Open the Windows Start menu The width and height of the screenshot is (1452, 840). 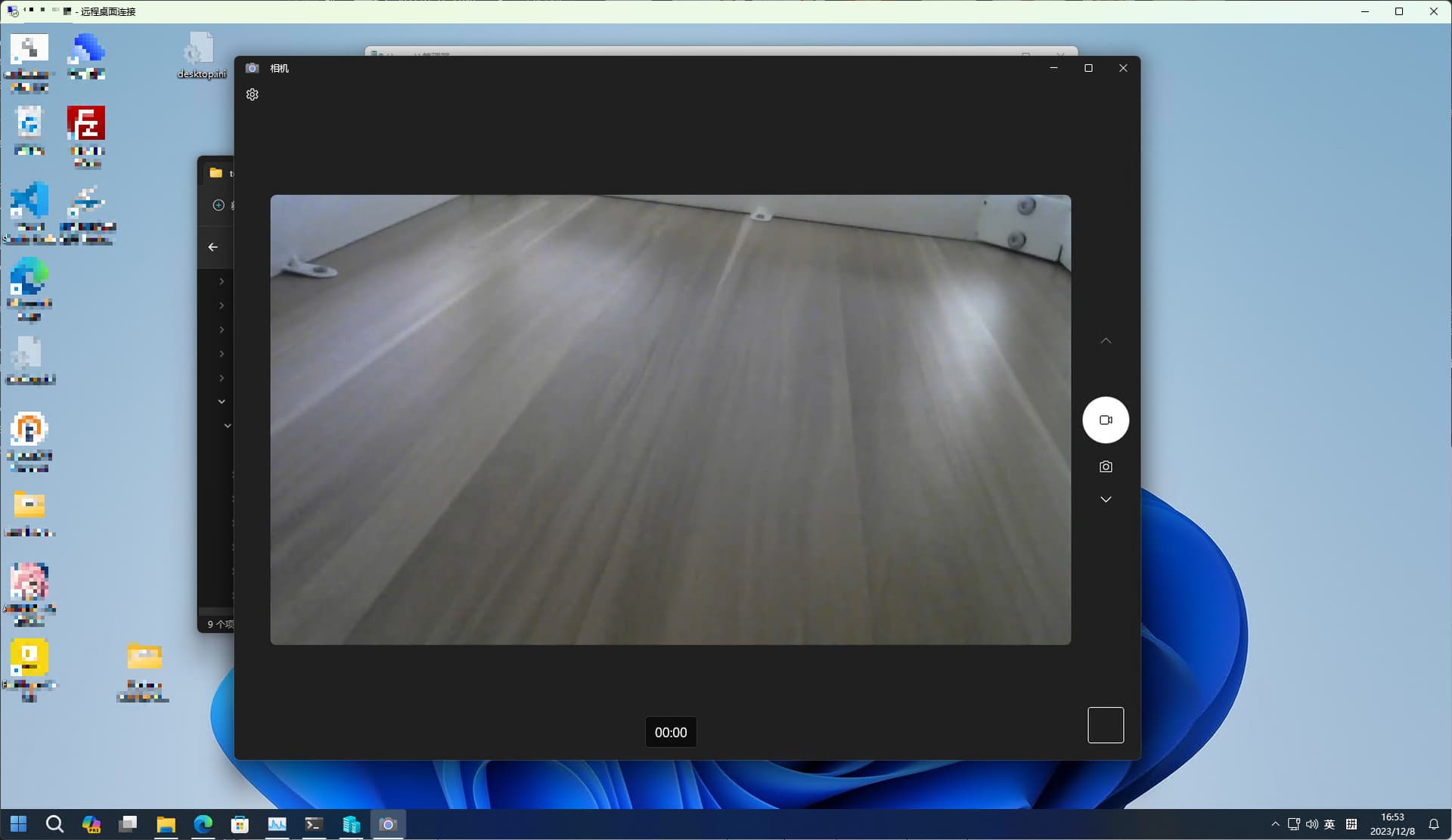(19, 824)
